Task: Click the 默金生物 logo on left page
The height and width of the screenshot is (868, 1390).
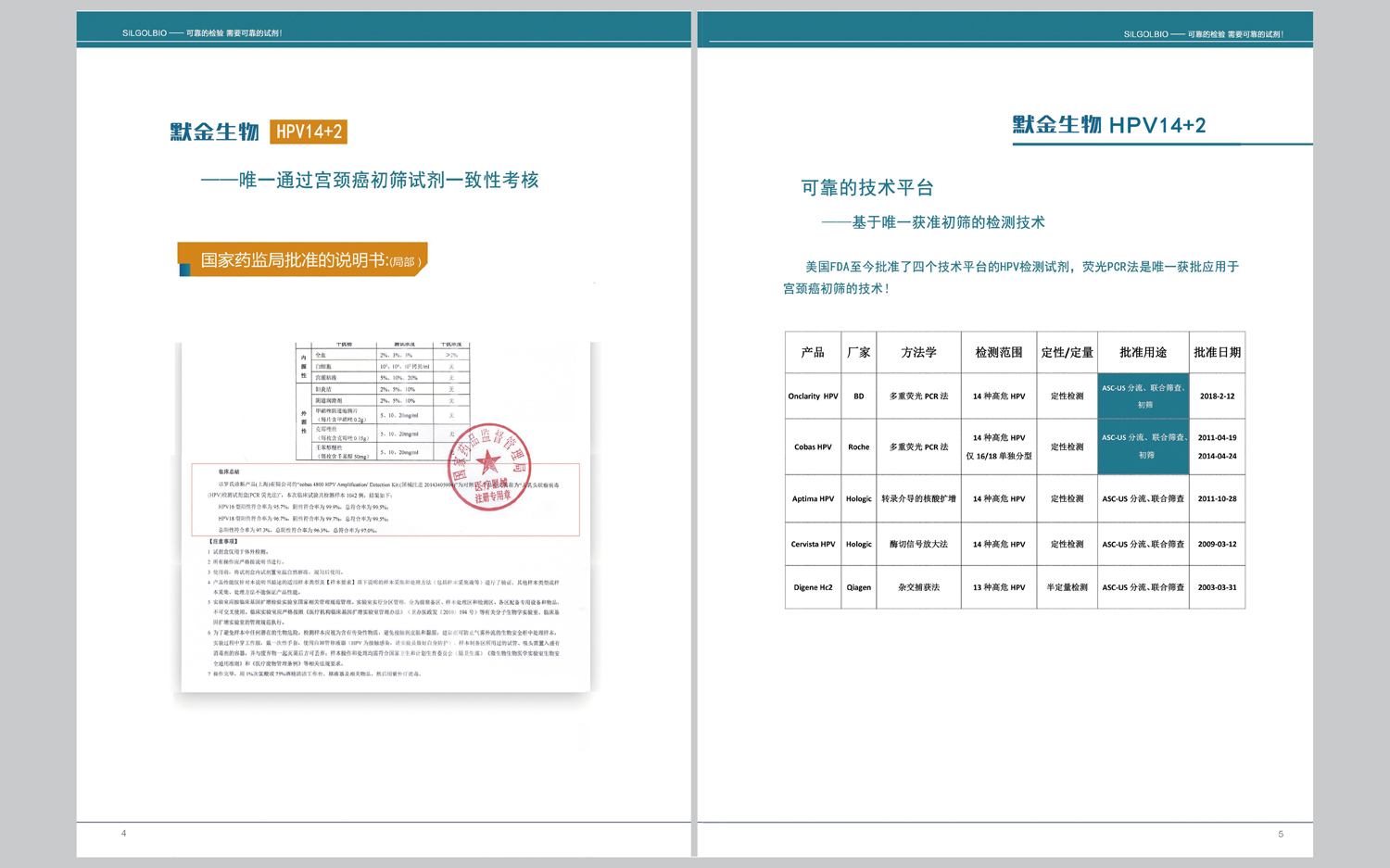Action: 214,132
